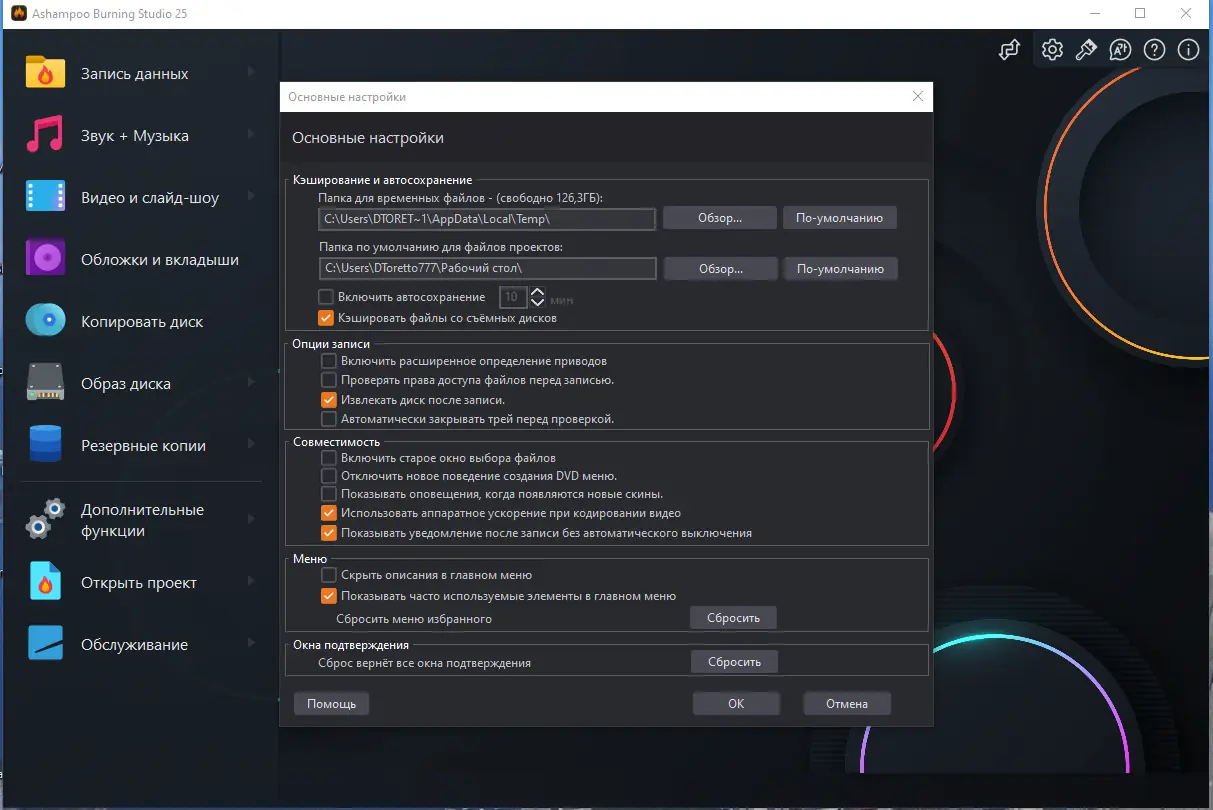This screenshot has width=1213, height=810.
Task: Open the Обслуживание menu item
Action: pos(140,644)
